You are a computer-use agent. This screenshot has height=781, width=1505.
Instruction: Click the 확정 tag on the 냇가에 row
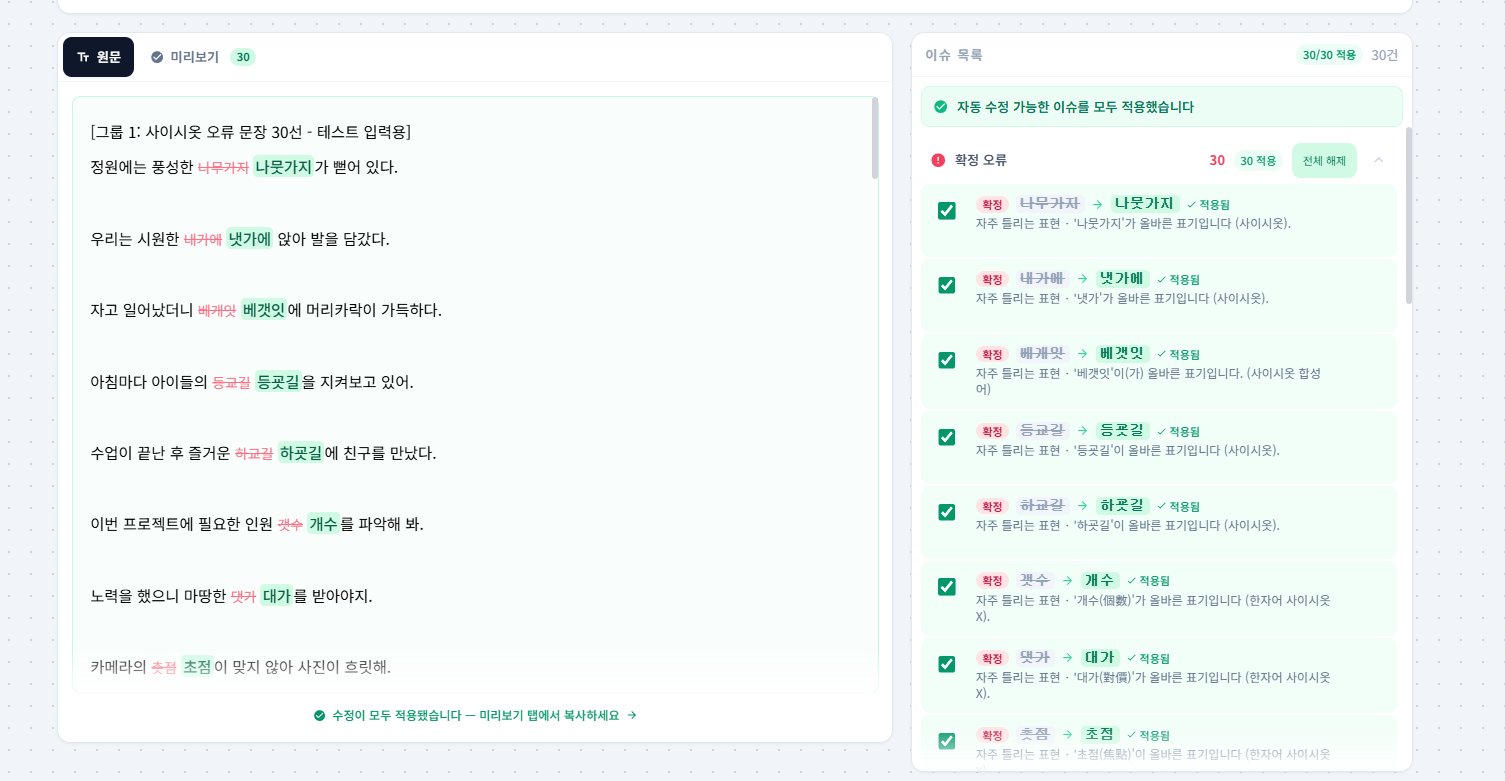click(991, 279)
